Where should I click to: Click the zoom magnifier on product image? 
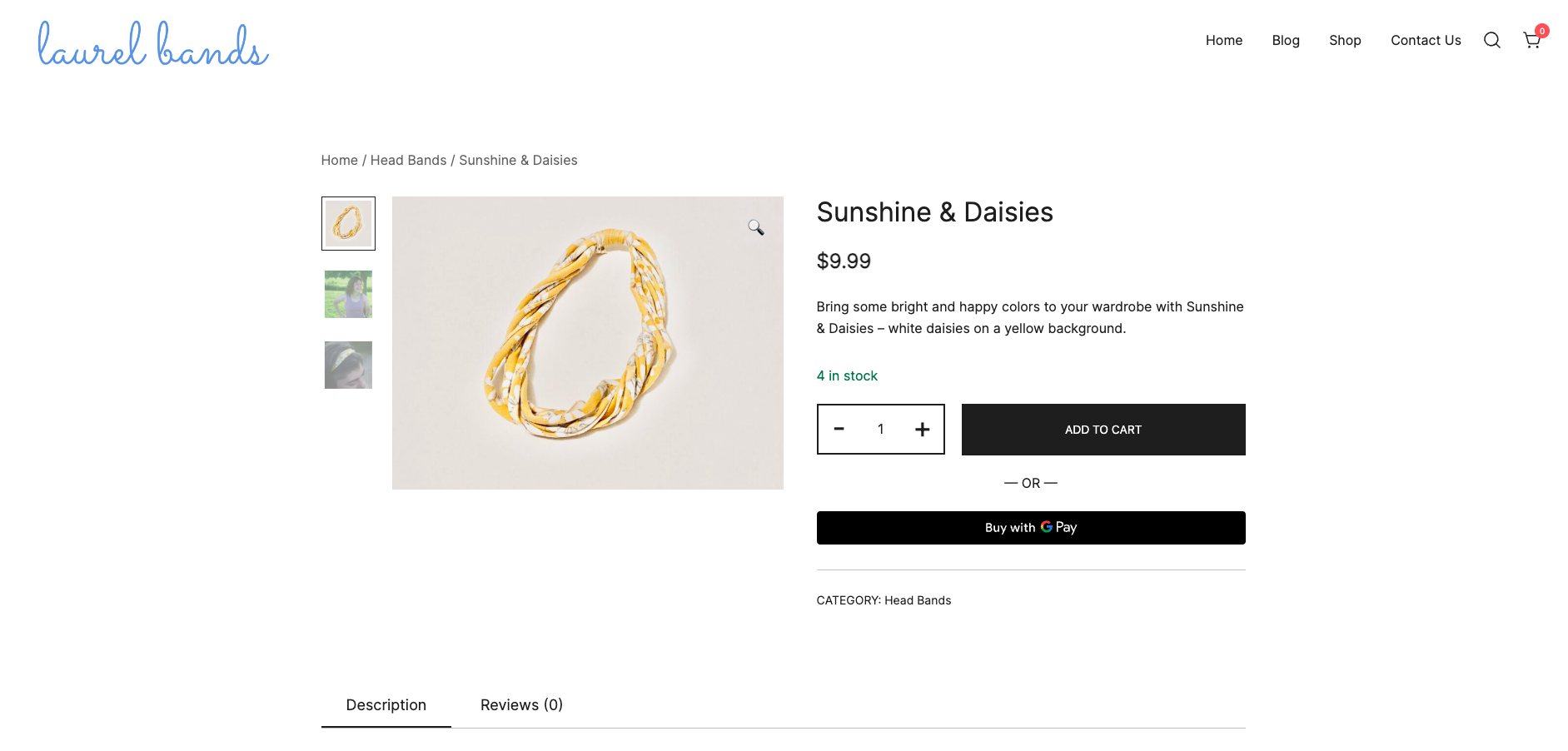coord(755,227)
